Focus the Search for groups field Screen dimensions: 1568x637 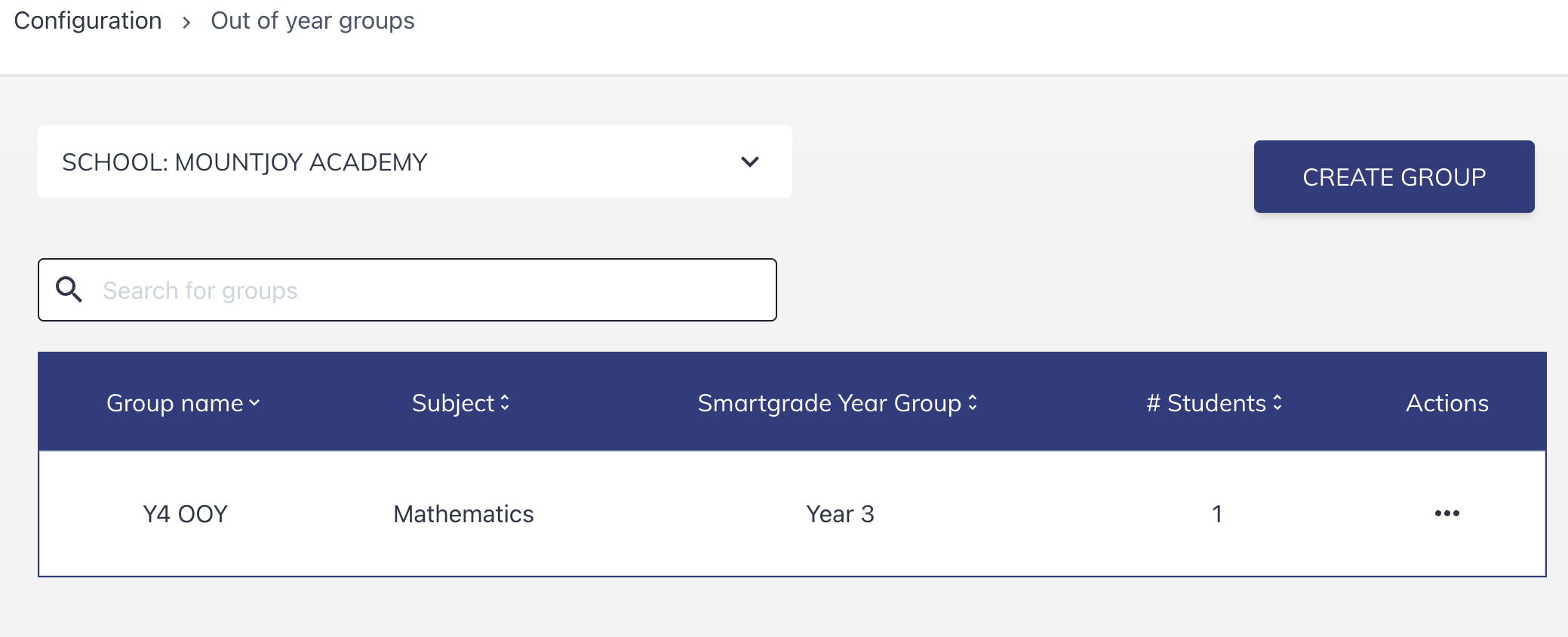tap(407, 290)
